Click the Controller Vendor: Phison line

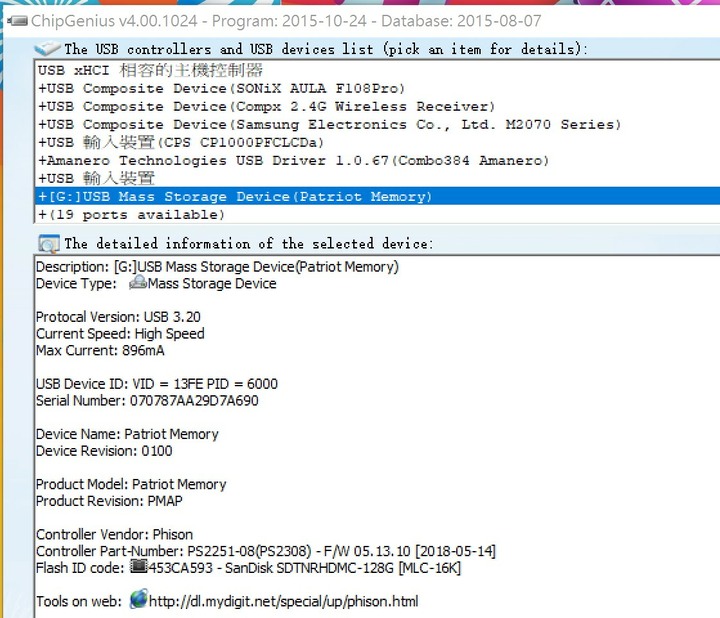click(114, 534)
